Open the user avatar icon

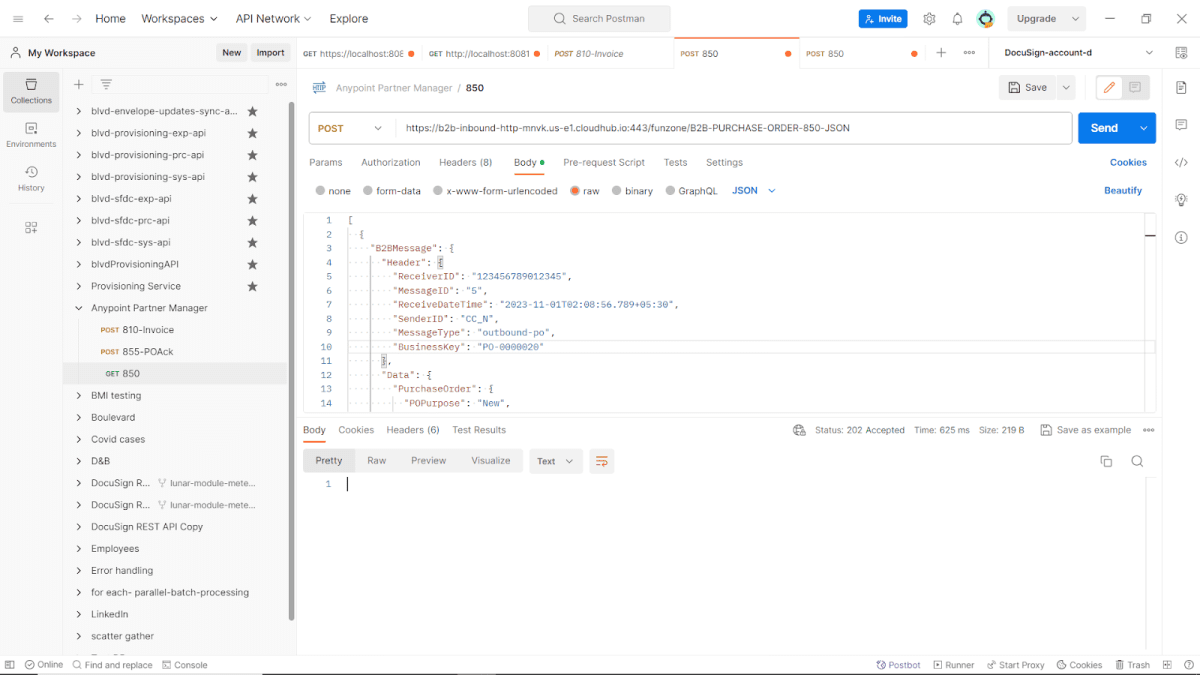coord(986,18)
